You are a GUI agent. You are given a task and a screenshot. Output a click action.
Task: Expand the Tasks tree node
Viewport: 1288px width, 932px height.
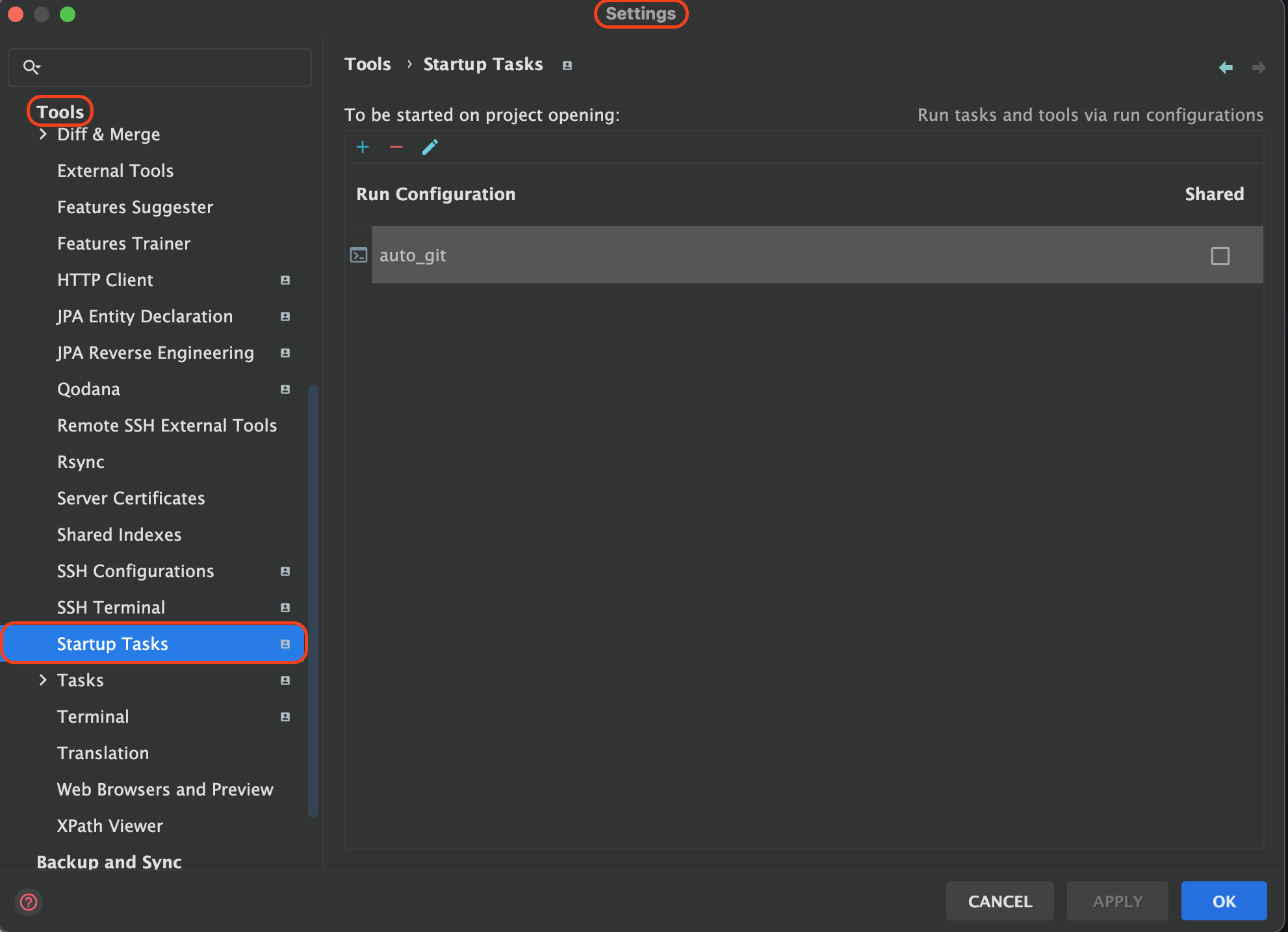43,680
